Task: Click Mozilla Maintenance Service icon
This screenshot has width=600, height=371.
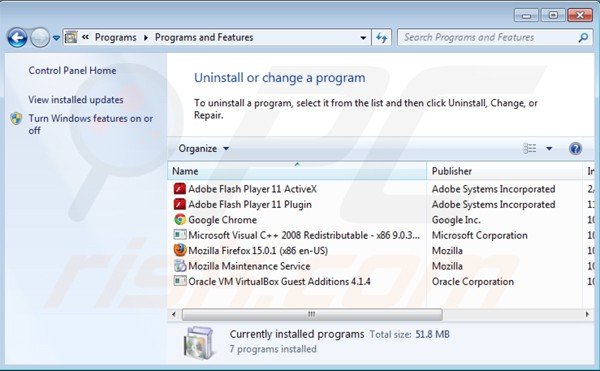Action: coord(179,265)
